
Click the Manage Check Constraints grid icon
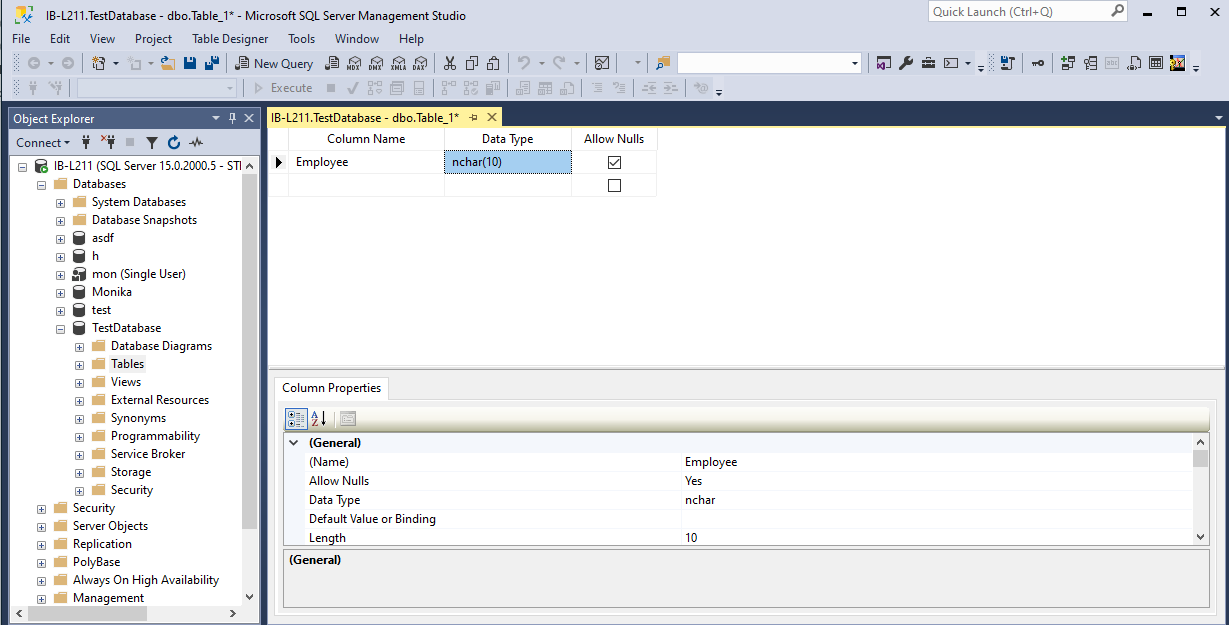(1156, 63)
